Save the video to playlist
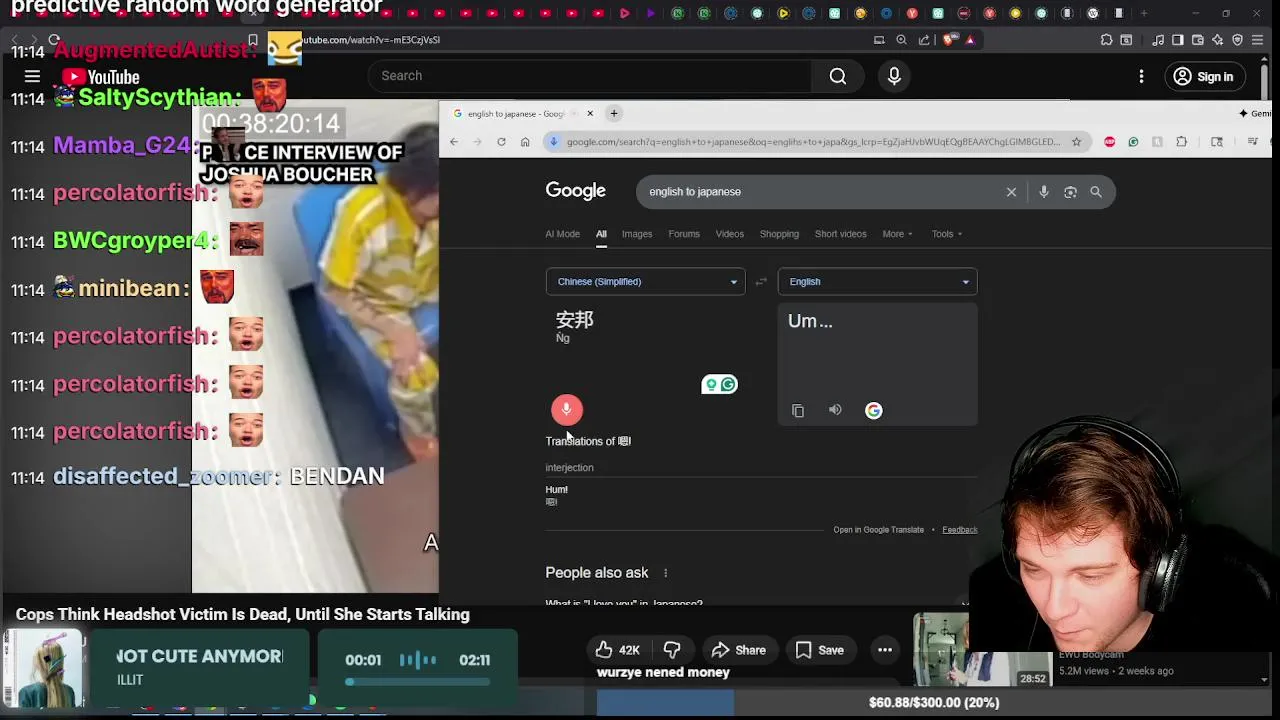1280x720 pixels. click(x=820, y=650)
